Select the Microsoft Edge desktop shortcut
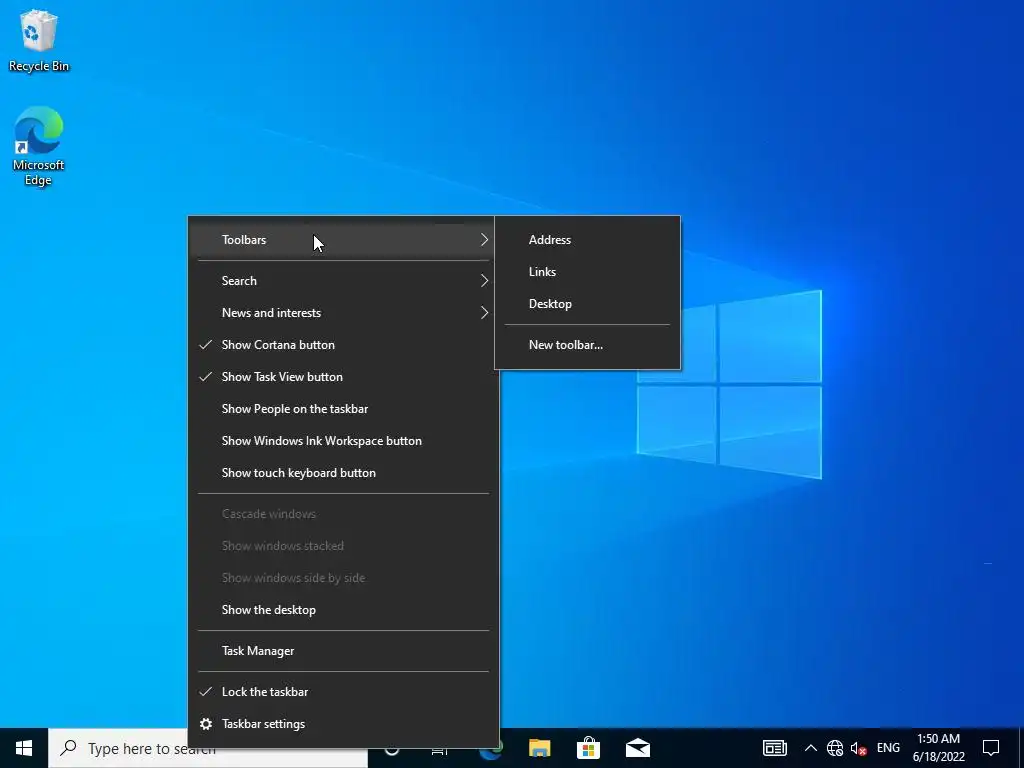The height and width of the screenshot is (768, 1024). 39,146
